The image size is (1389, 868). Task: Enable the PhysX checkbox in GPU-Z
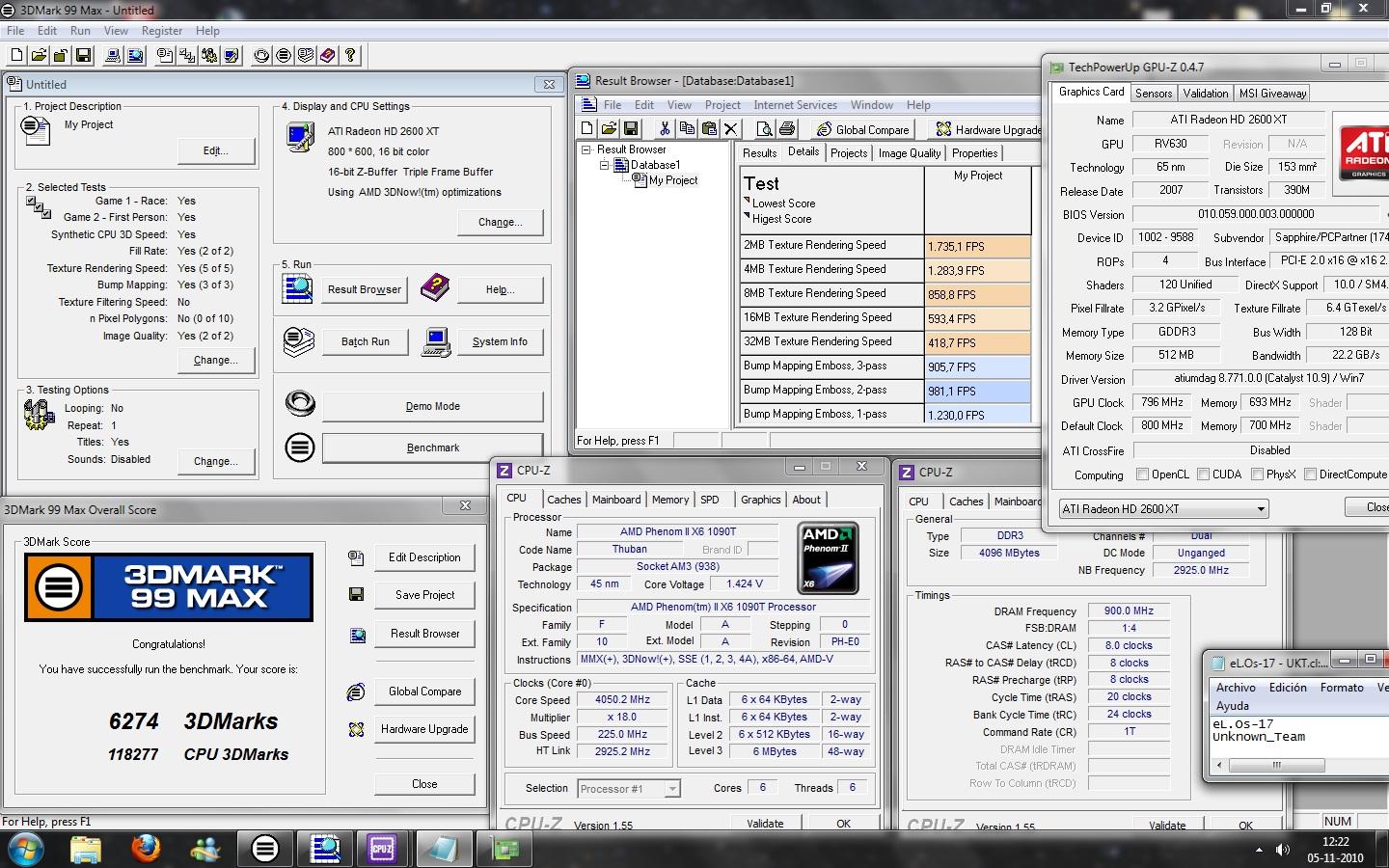1258,475
